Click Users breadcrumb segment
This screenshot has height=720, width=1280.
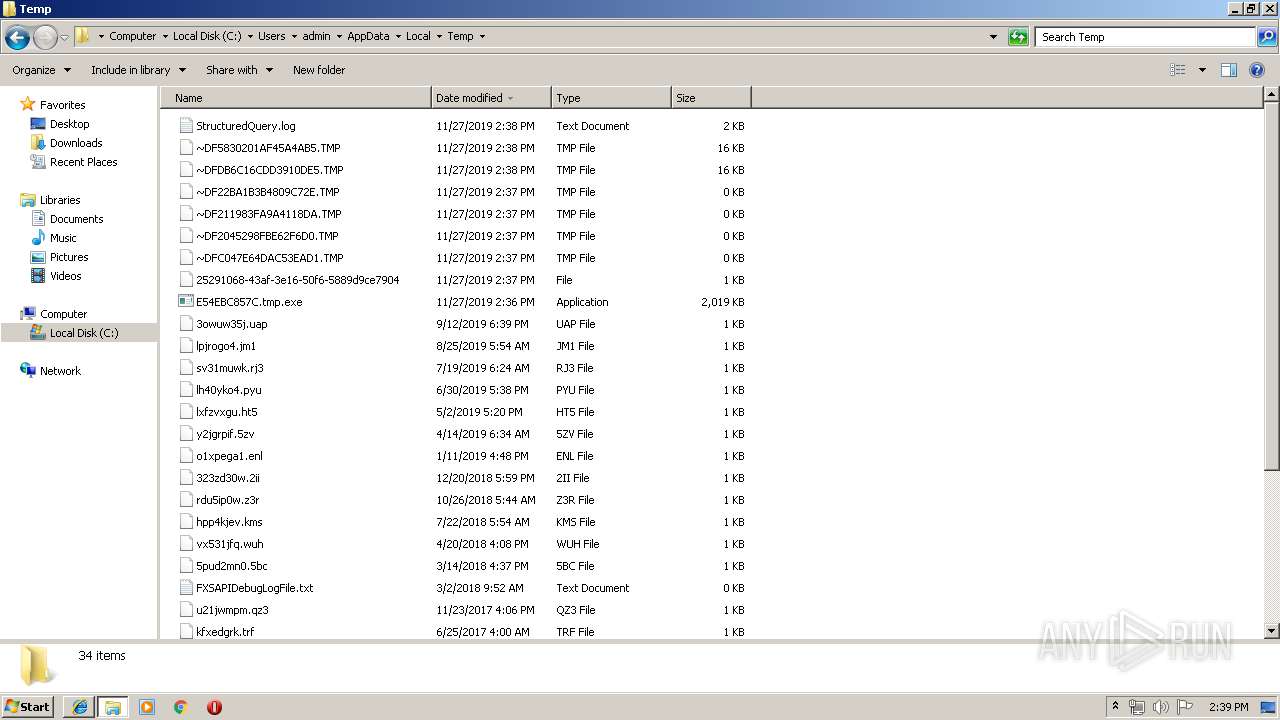tap(271, 36)
